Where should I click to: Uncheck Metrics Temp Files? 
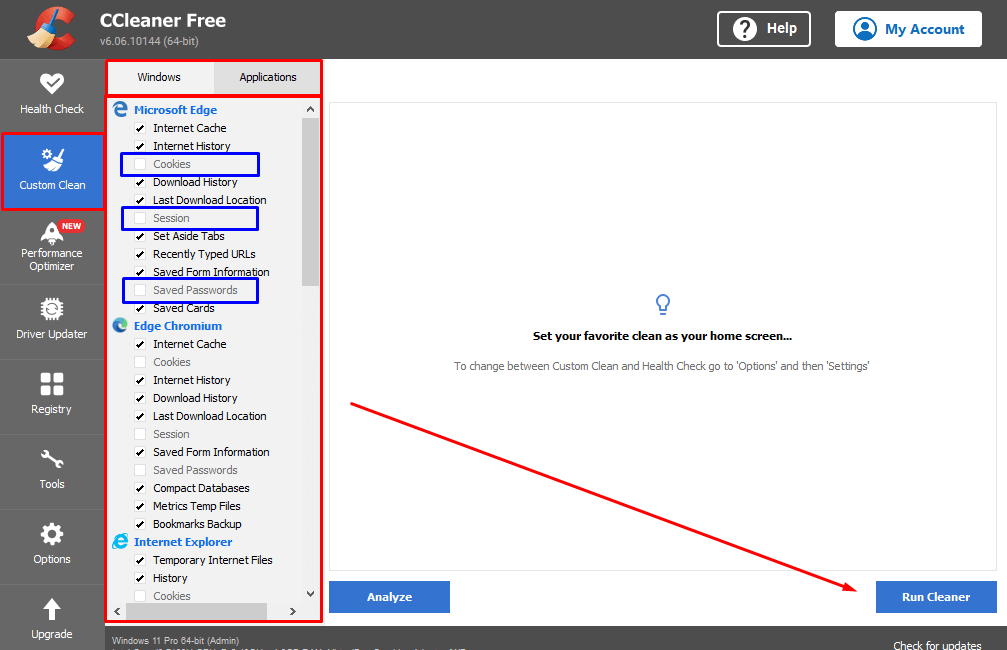click(140, 505)
